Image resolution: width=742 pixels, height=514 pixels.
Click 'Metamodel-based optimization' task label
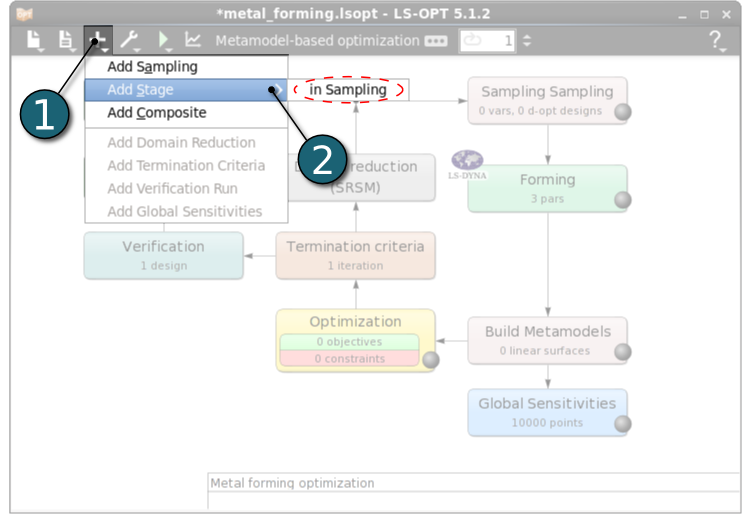(x=318, y=41)
